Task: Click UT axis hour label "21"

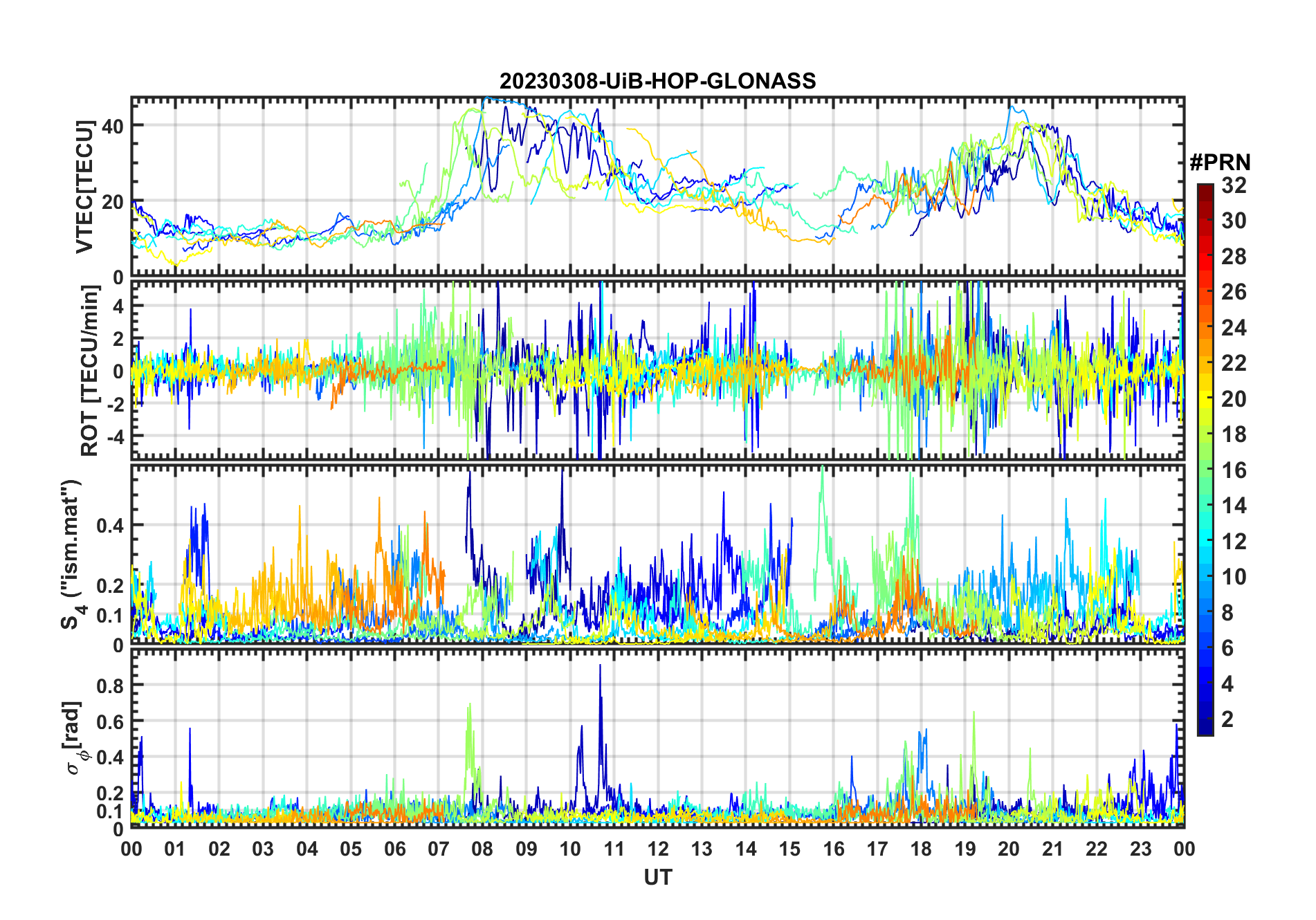Action: point(1053,849)
